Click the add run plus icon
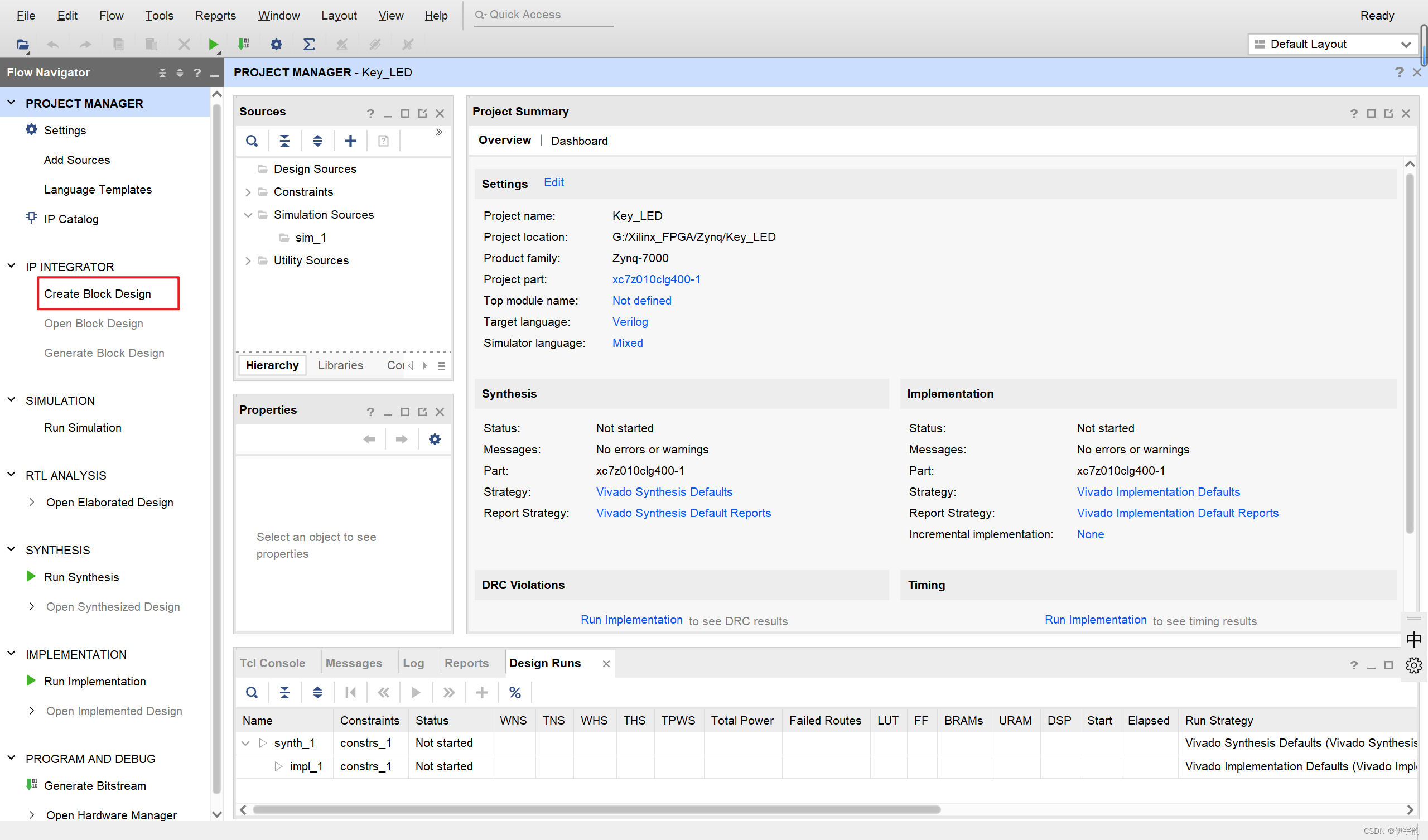 coord(481,692)
